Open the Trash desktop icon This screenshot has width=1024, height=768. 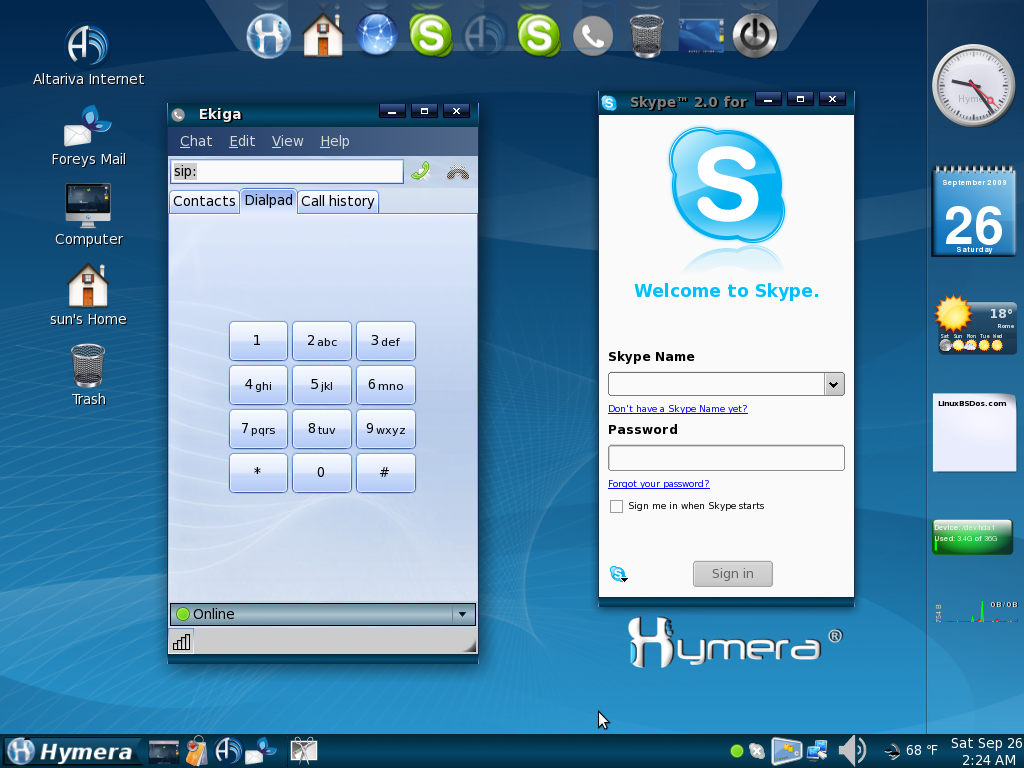[88, 376]
